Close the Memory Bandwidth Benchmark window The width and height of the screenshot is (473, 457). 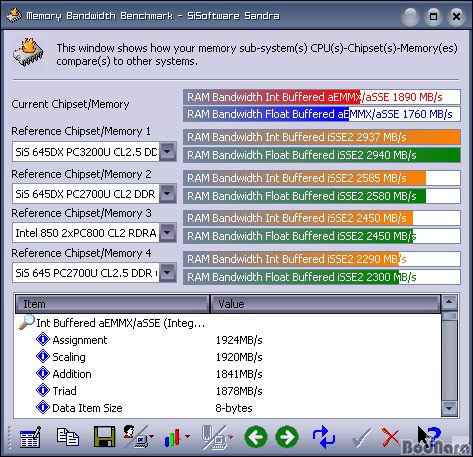[x=456, y=16]
